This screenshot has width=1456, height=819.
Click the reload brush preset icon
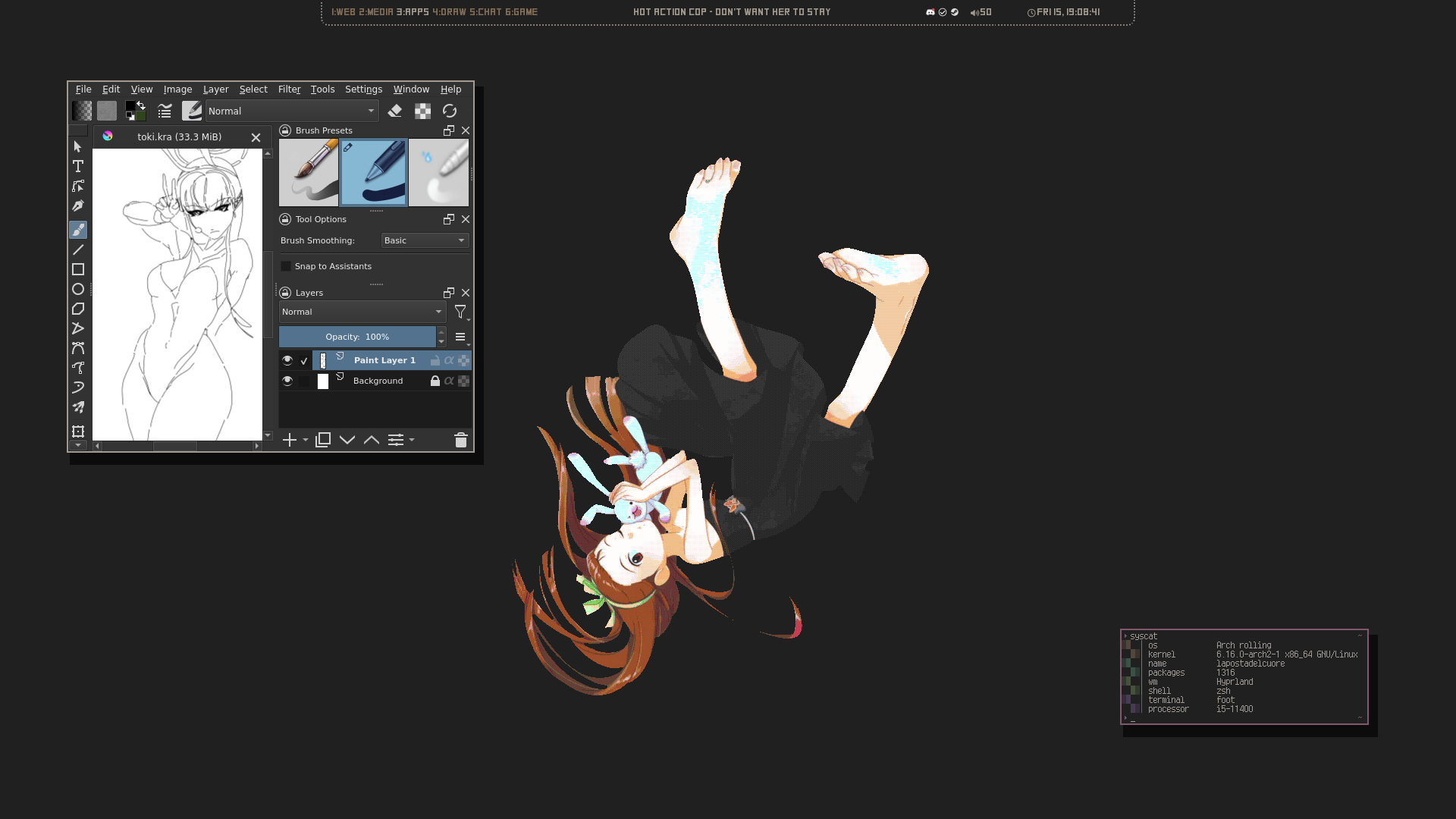[450, 111]
